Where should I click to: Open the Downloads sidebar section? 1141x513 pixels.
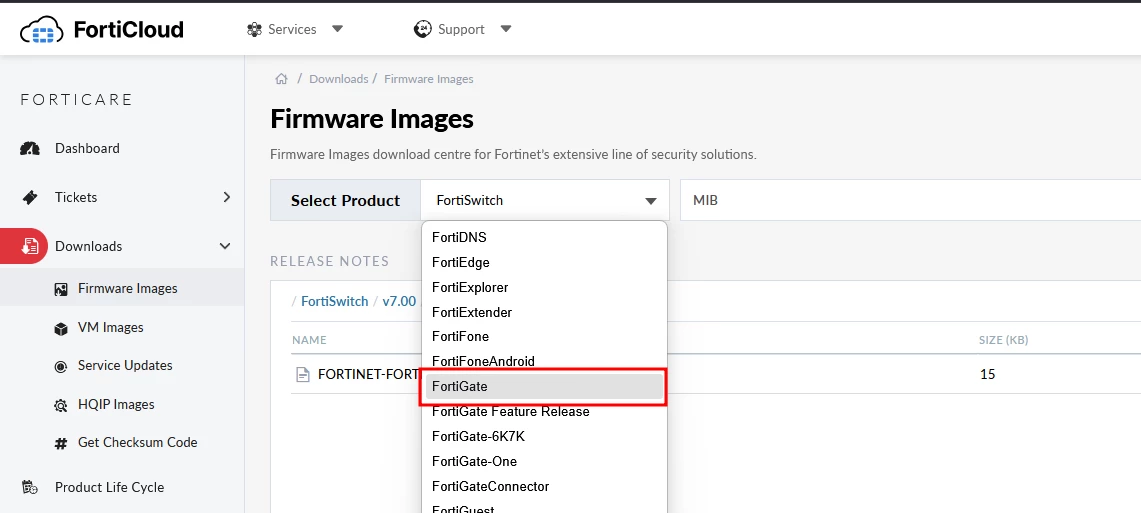click(89, 246)
